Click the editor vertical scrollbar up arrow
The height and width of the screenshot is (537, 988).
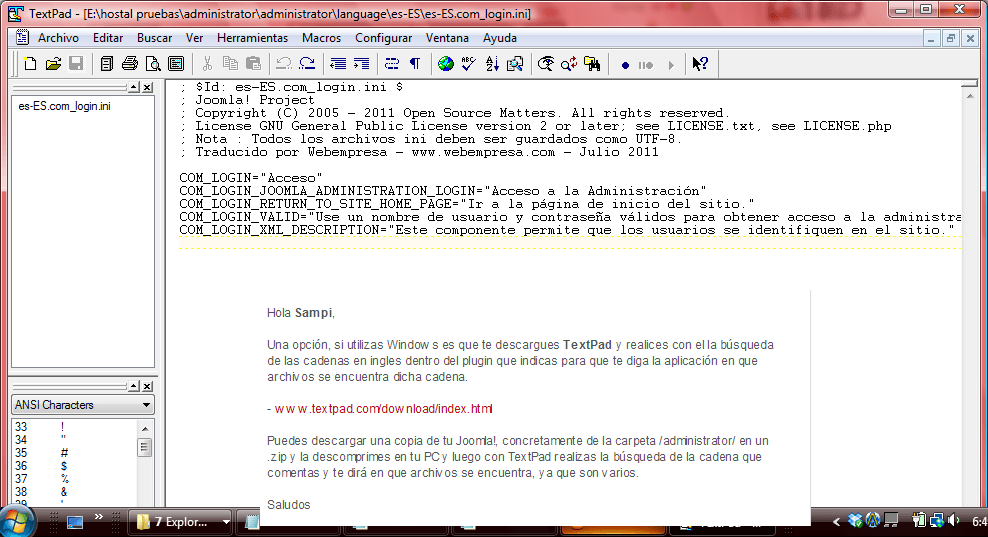tap(970, 95)
